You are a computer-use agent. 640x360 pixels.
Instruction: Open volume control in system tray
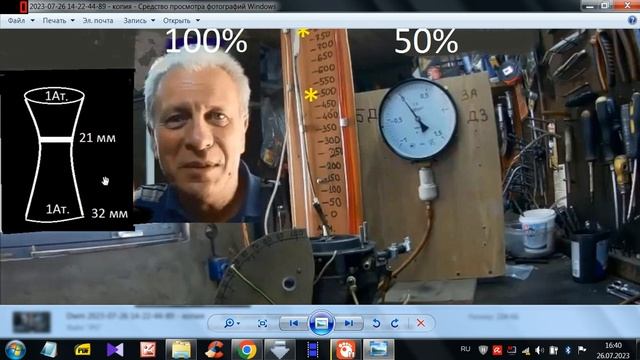540,350
